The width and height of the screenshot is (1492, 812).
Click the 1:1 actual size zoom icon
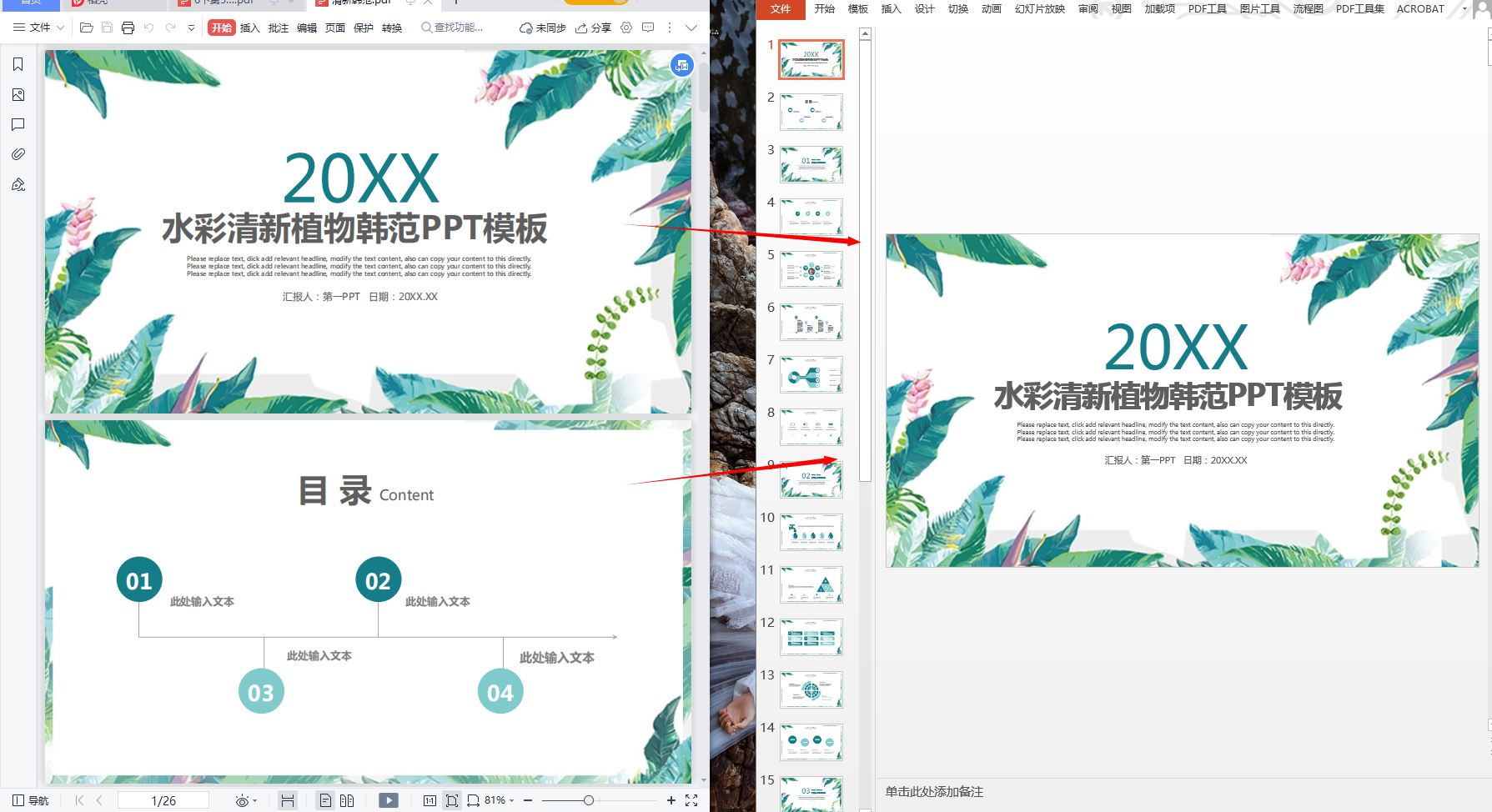click(430, 799)
